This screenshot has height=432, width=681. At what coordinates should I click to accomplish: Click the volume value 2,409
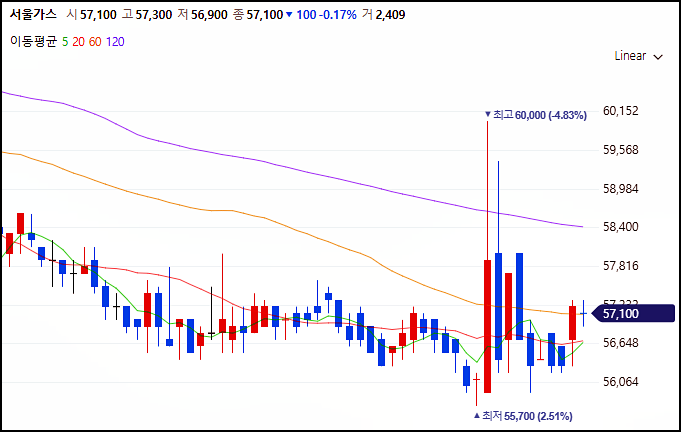(390, 15)
